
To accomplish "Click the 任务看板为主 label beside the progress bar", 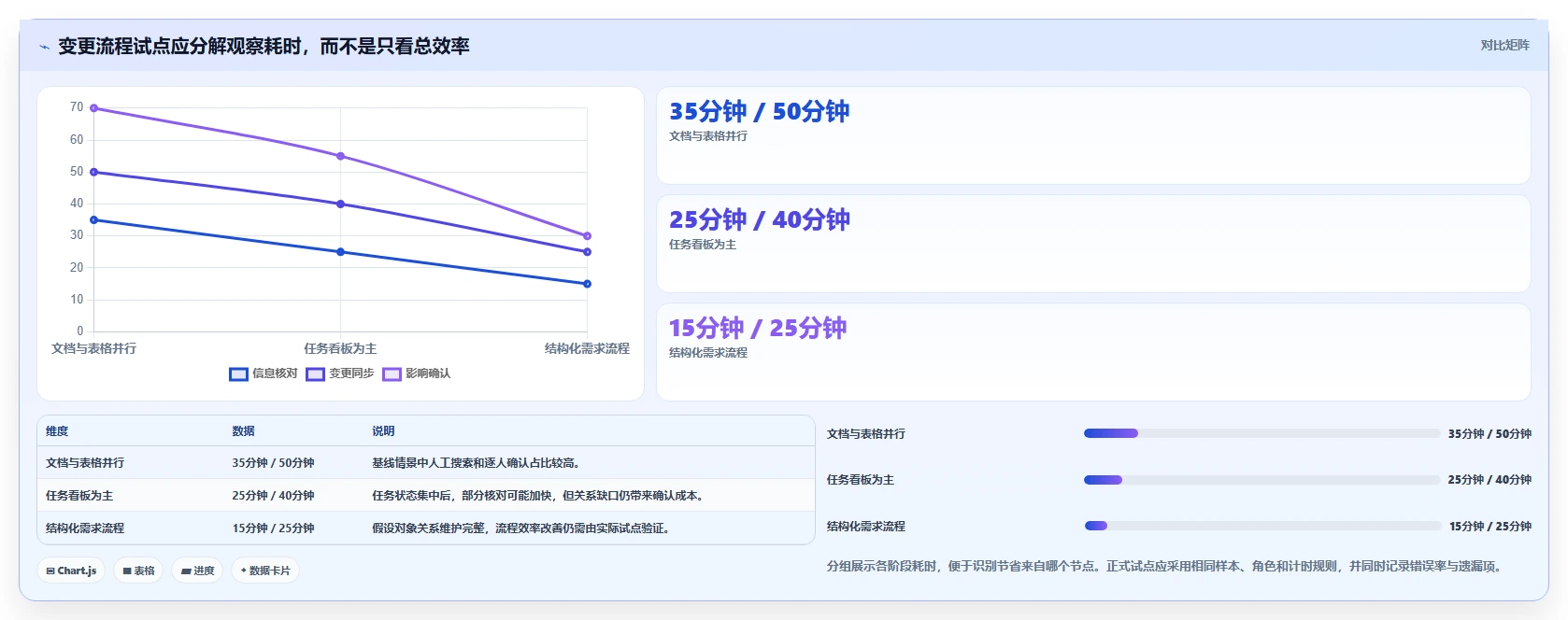I will [861, 480].
